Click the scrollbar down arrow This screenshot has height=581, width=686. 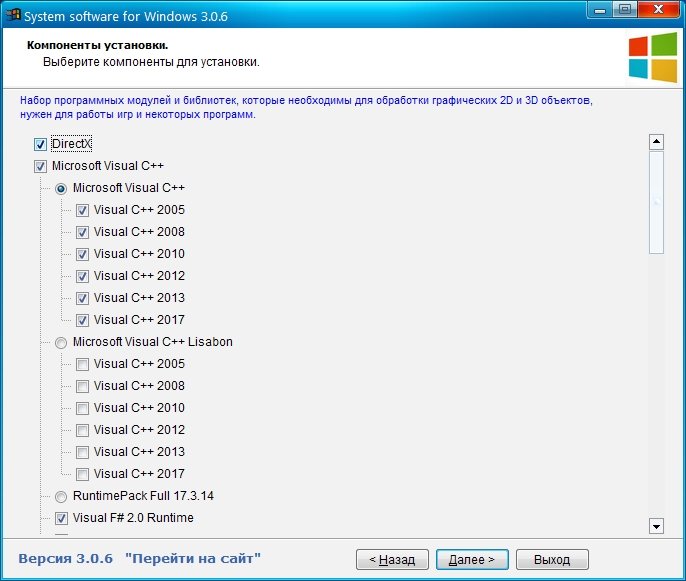tap(656, 526)
